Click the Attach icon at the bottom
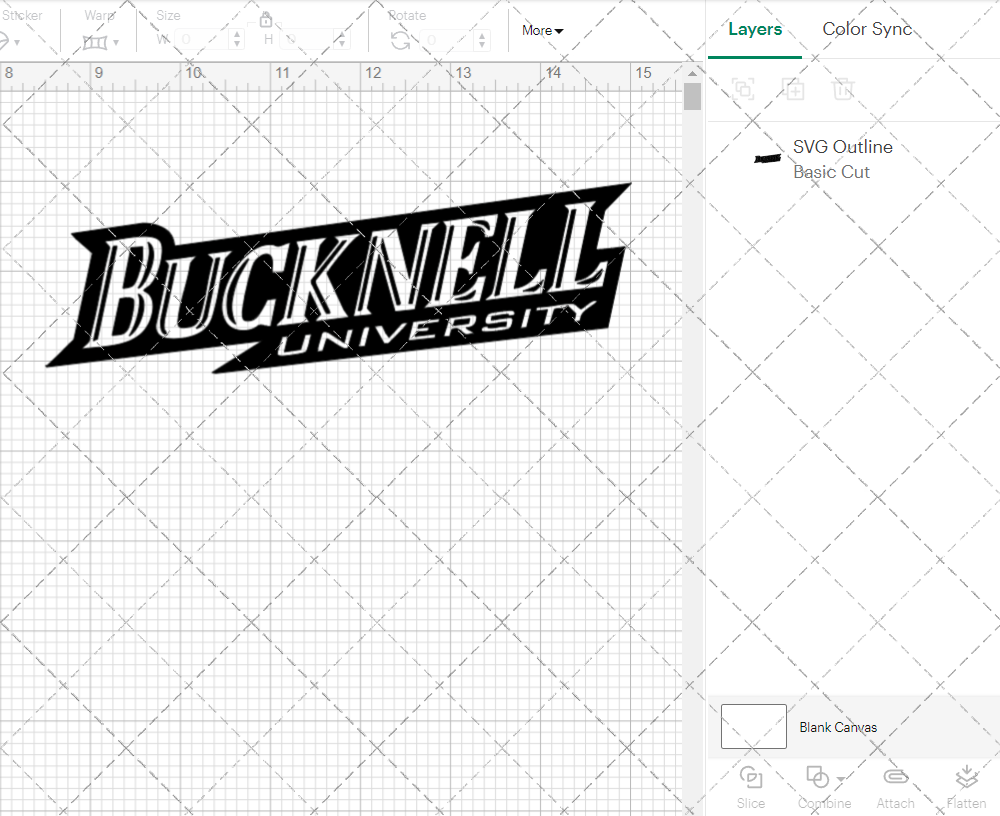Screen dimensions: 1000x816 (x=895, y=778)
